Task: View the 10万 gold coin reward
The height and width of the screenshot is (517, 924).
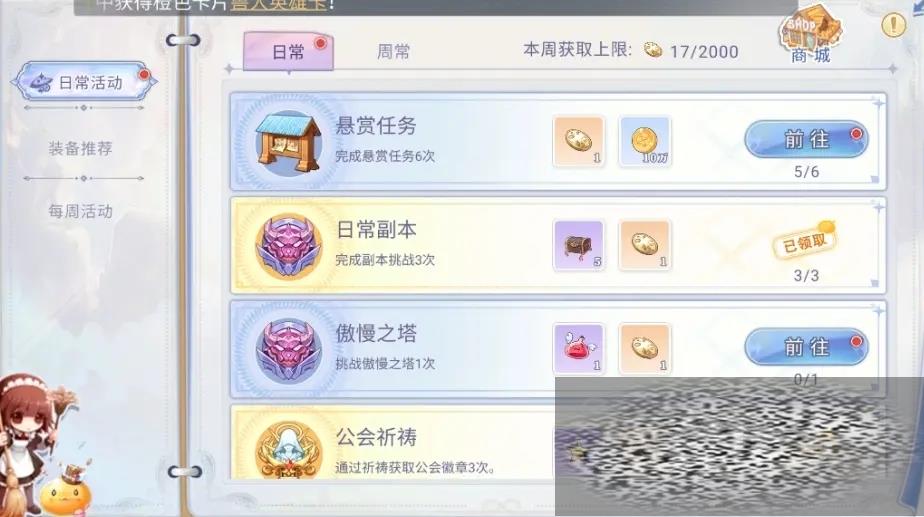Action: coord(645,141)
